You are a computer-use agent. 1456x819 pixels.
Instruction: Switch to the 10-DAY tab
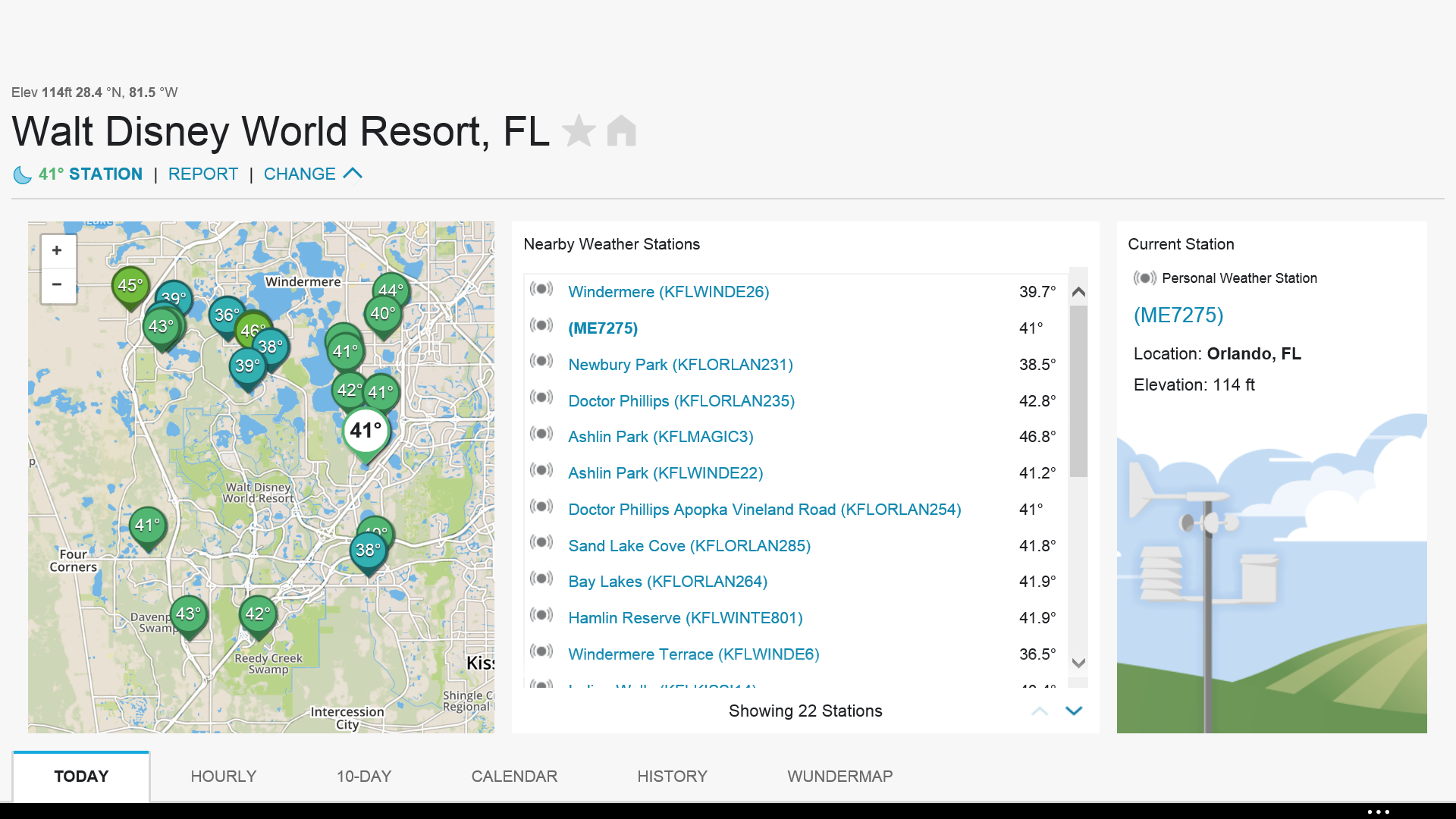click(x=364, y=776)
